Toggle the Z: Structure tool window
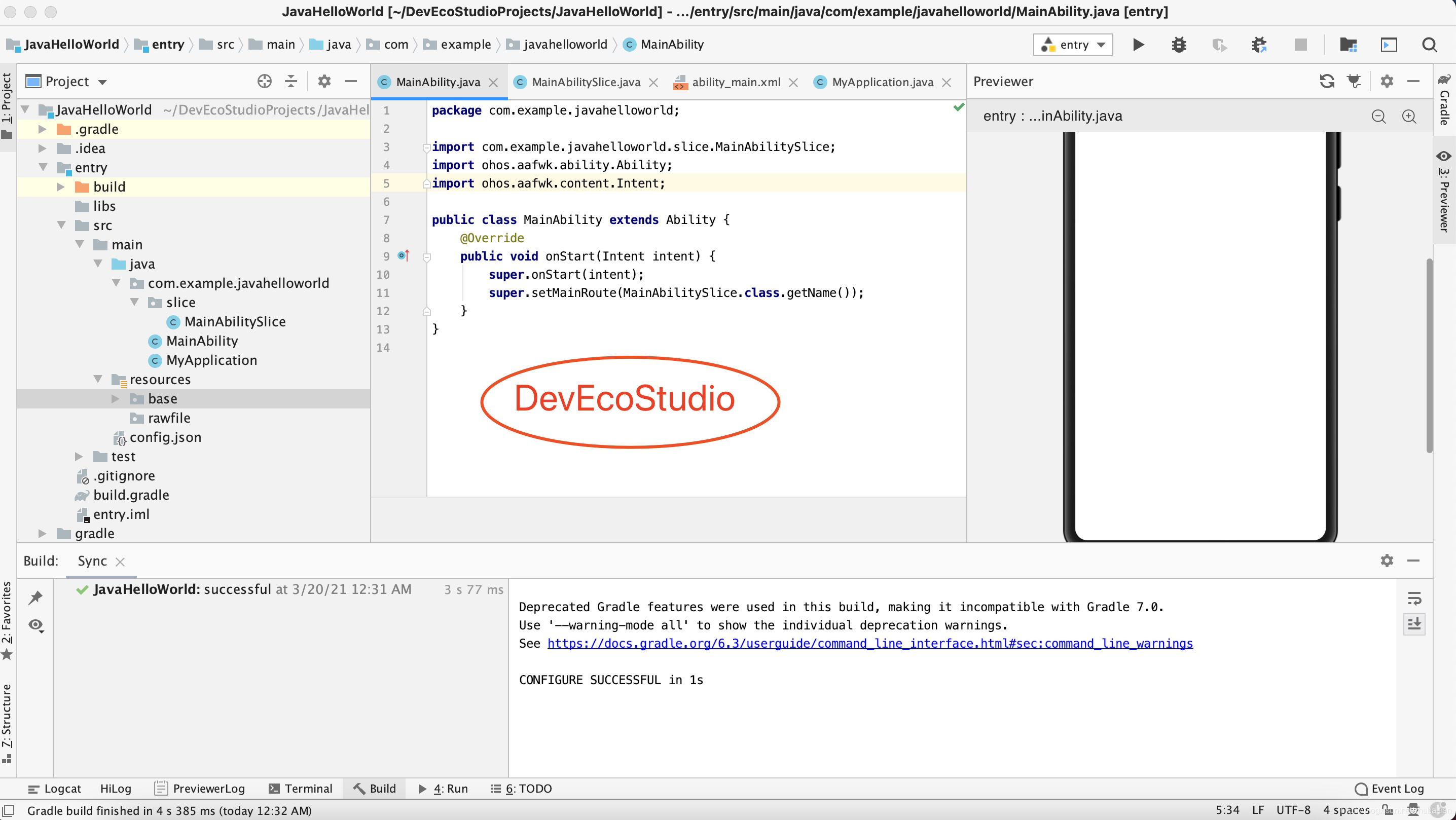The height and width of the screenshot is (820, 1456). tap(7, 724)
